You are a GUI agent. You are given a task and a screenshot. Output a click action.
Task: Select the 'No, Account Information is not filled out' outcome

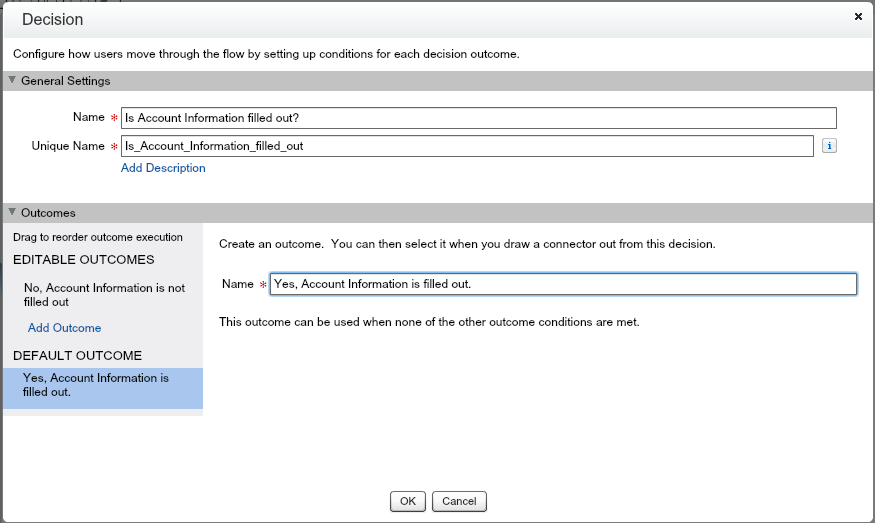tap(104, 295)
